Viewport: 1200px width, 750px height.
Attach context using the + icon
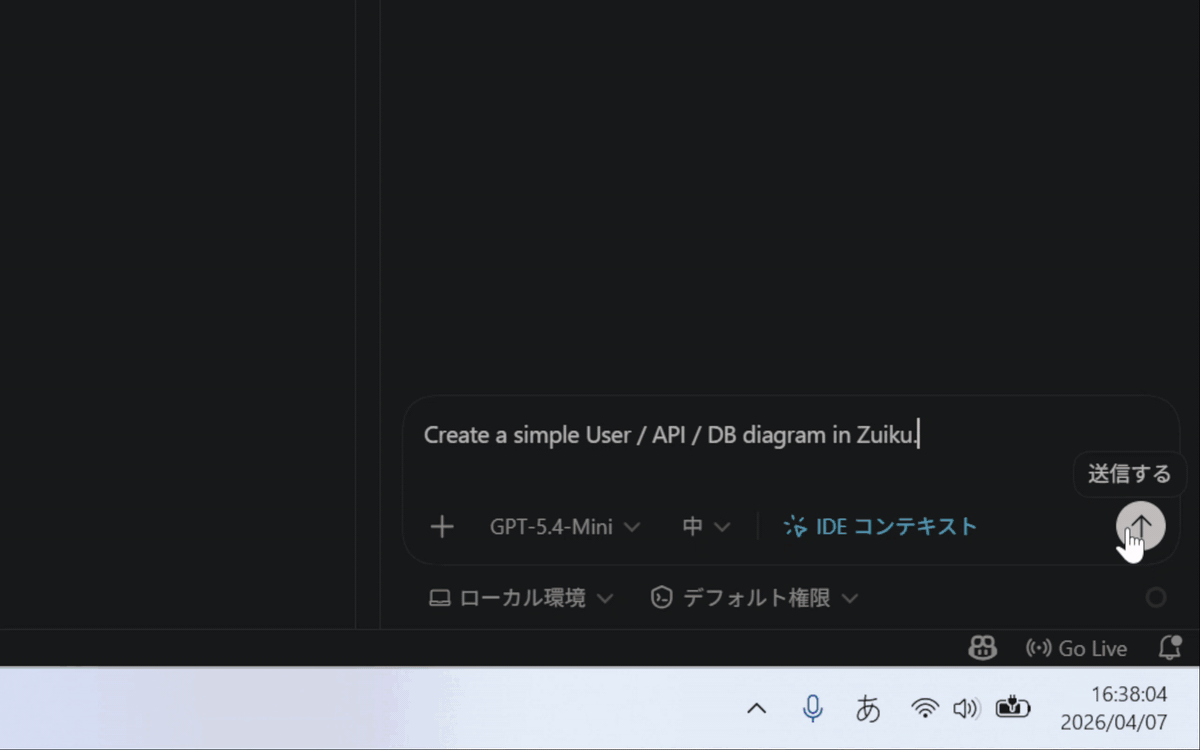(441, 526)
